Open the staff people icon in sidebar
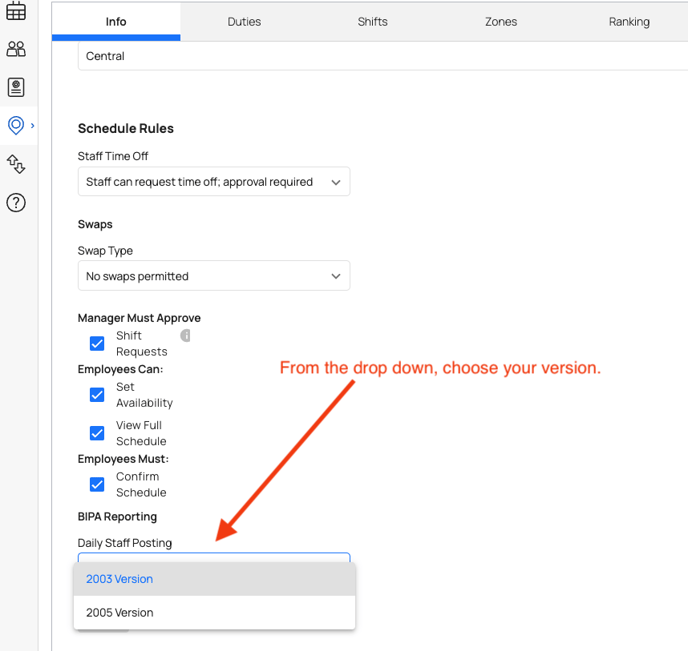 [x=16, y=49]
